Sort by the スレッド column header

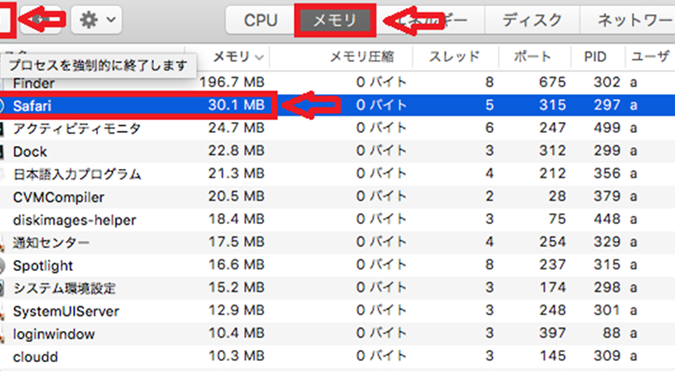click(x=454, y=57)
